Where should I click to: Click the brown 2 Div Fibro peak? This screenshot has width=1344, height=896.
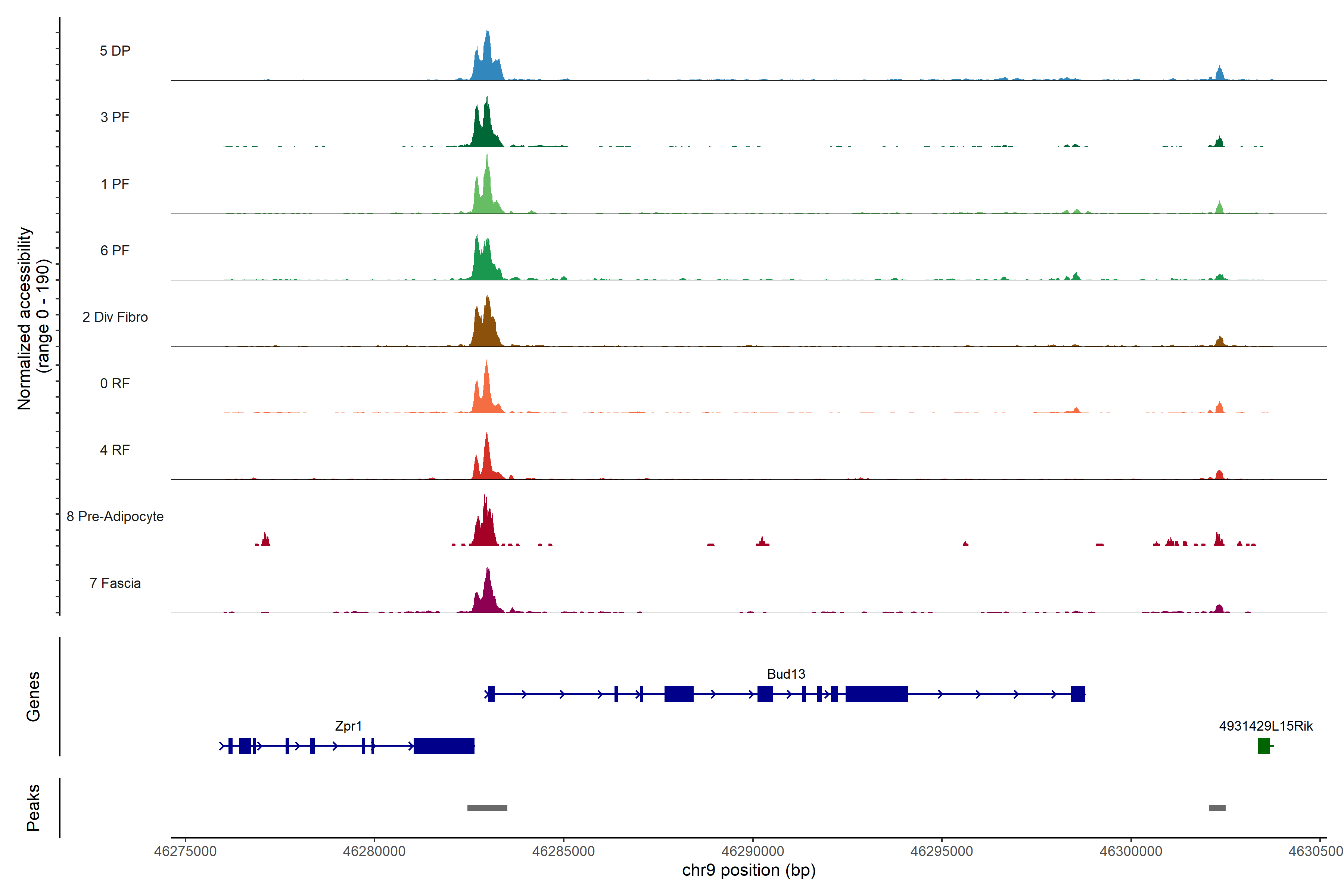click(486, 329)
